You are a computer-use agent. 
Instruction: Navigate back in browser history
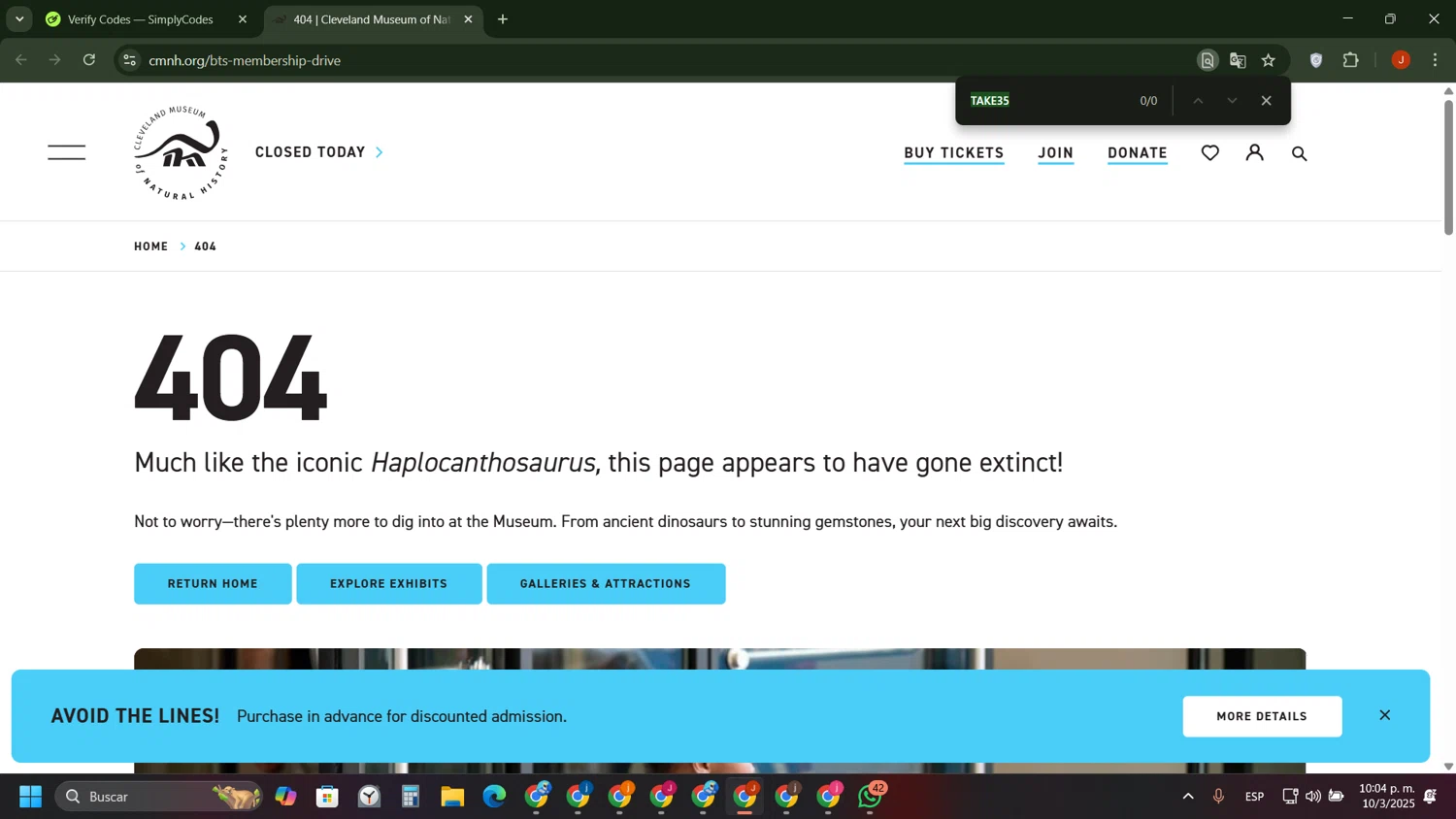coord(21,60)
